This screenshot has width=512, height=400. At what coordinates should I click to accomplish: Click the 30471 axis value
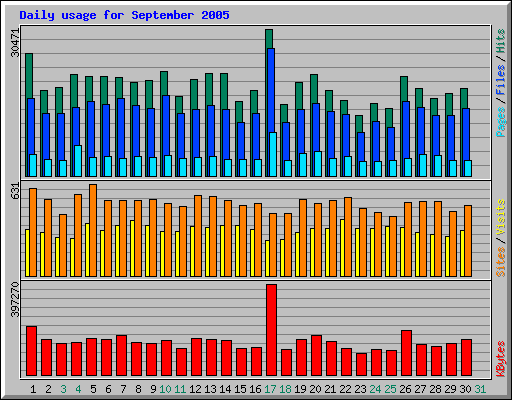pos(15,43)
